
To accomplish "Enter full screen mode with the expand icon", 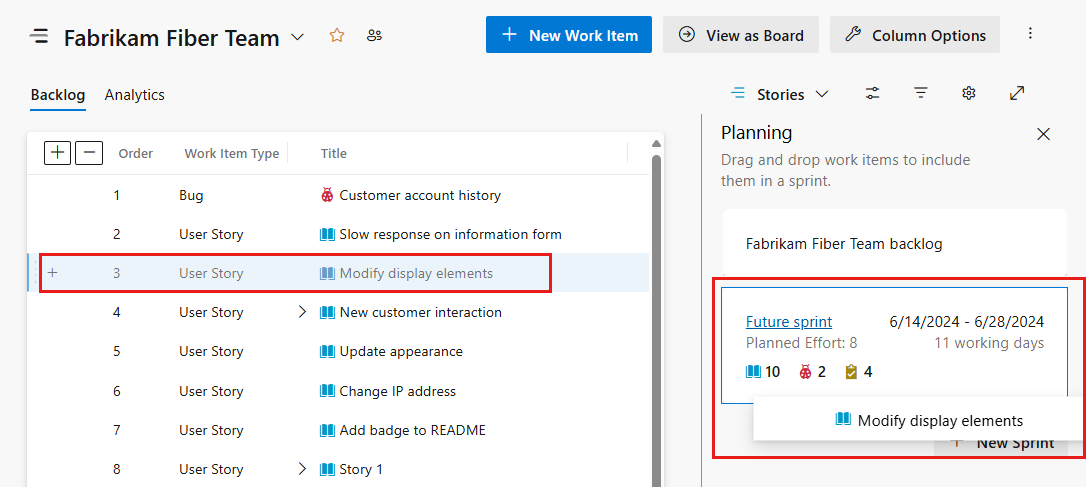I will [1017, 93].
